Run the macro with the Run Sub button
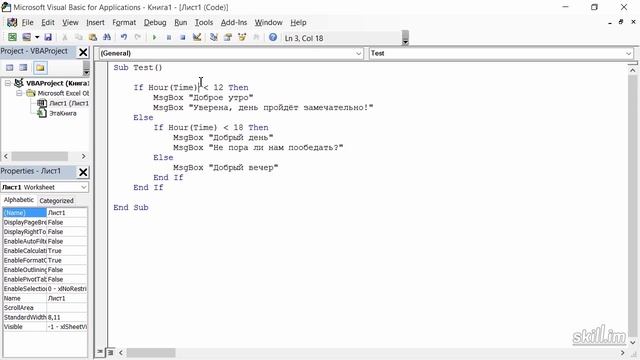The height and width of the screenshot is (360, 640). [154, 38]
